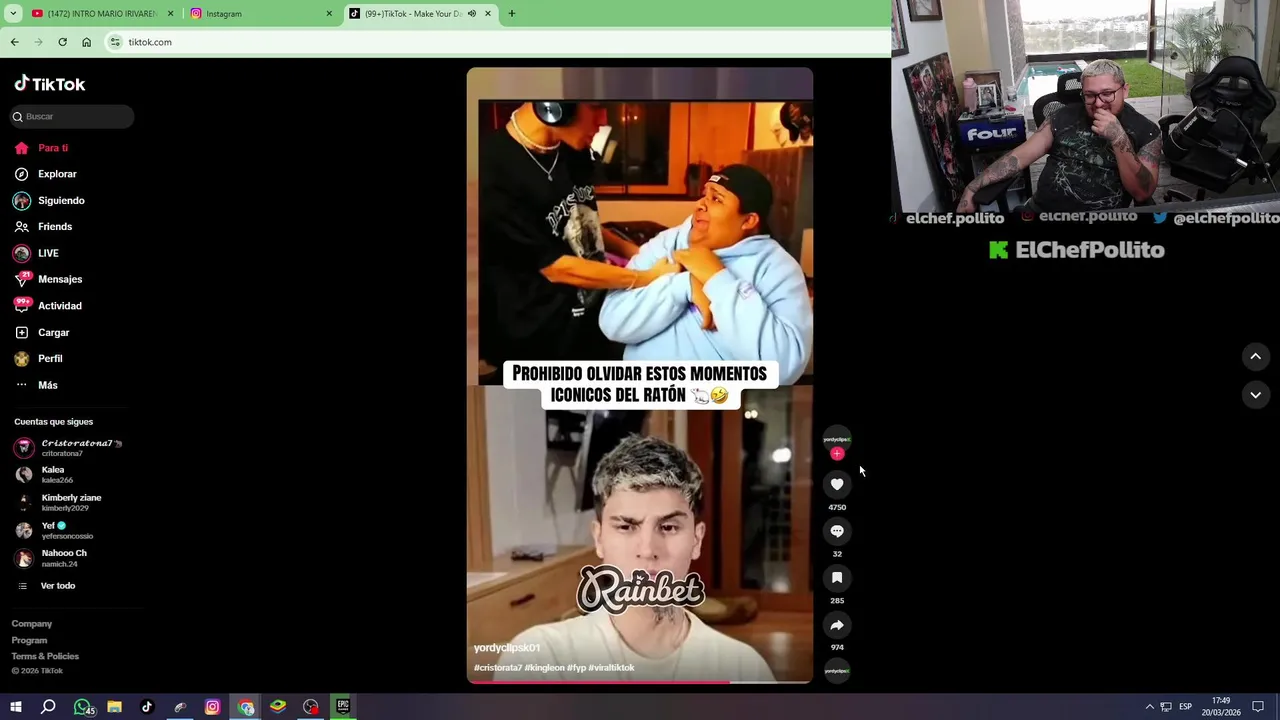Go forward in browser history

[x=38, y=42]
